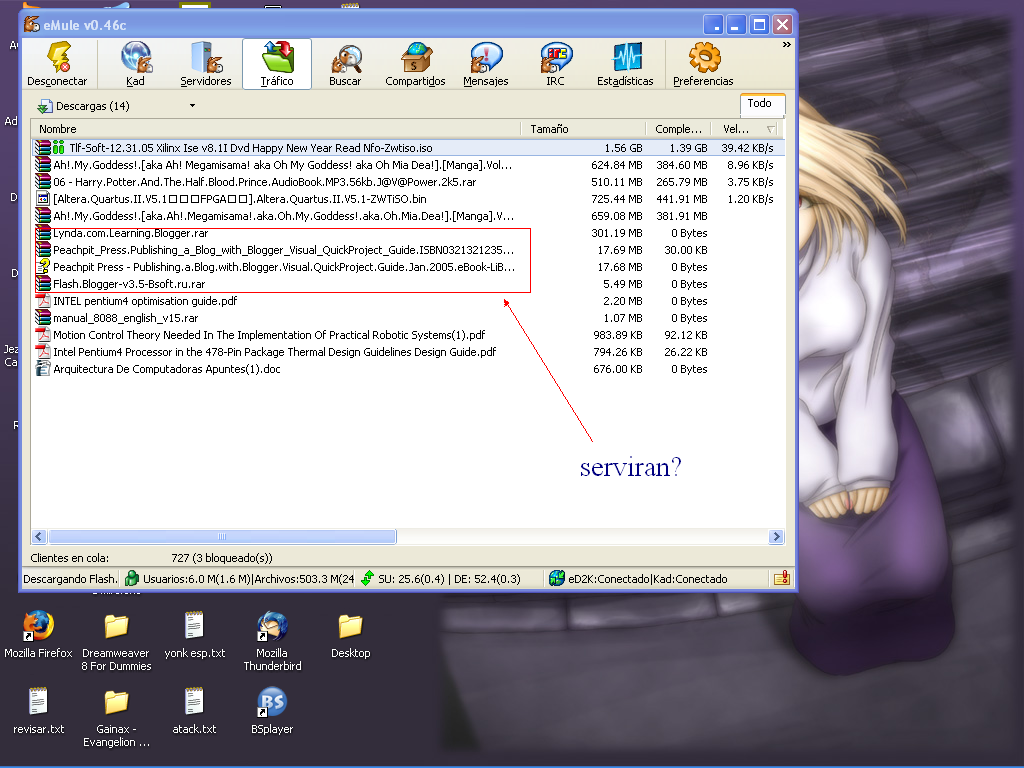Select Peachpit Press eBook-LiB download row
The width and height of the screenshot is (1024, 768).
click(x=408, y=267)
